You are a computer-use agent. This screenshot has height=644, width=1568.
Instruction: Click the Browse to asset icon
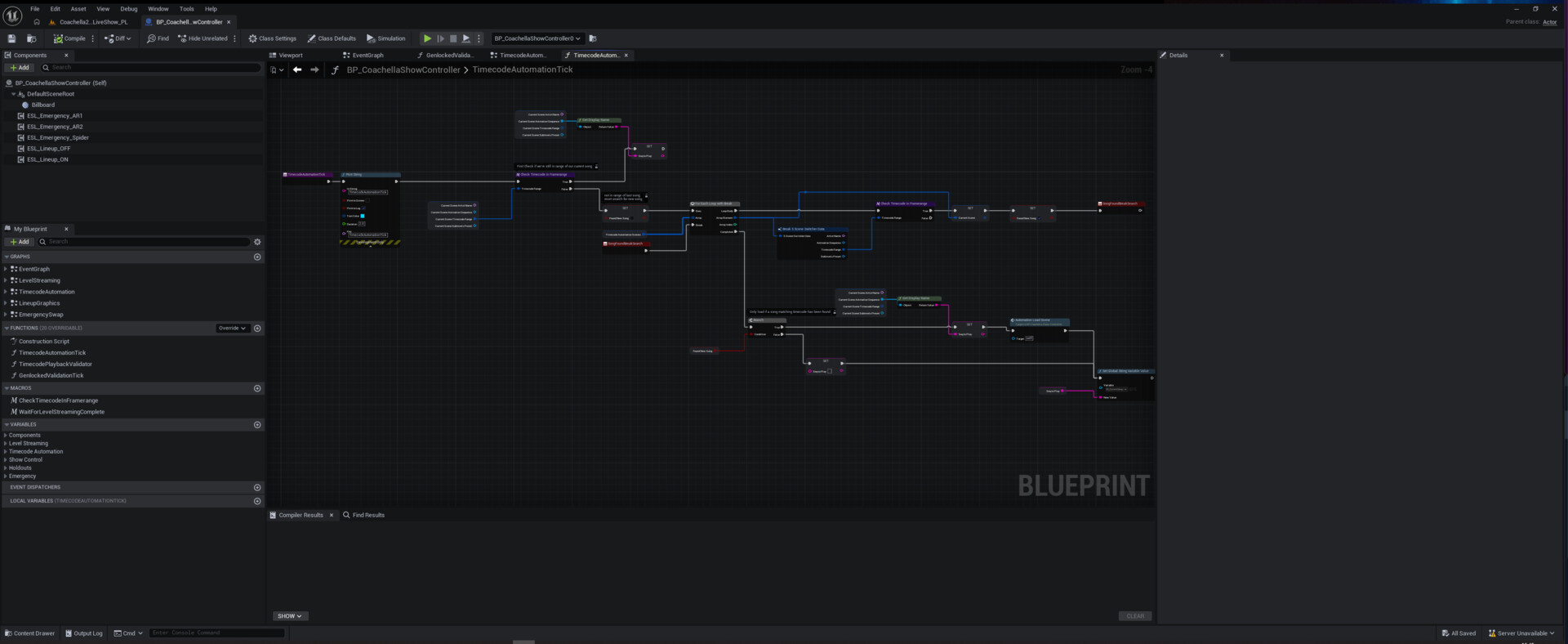[x=32, y=38]
